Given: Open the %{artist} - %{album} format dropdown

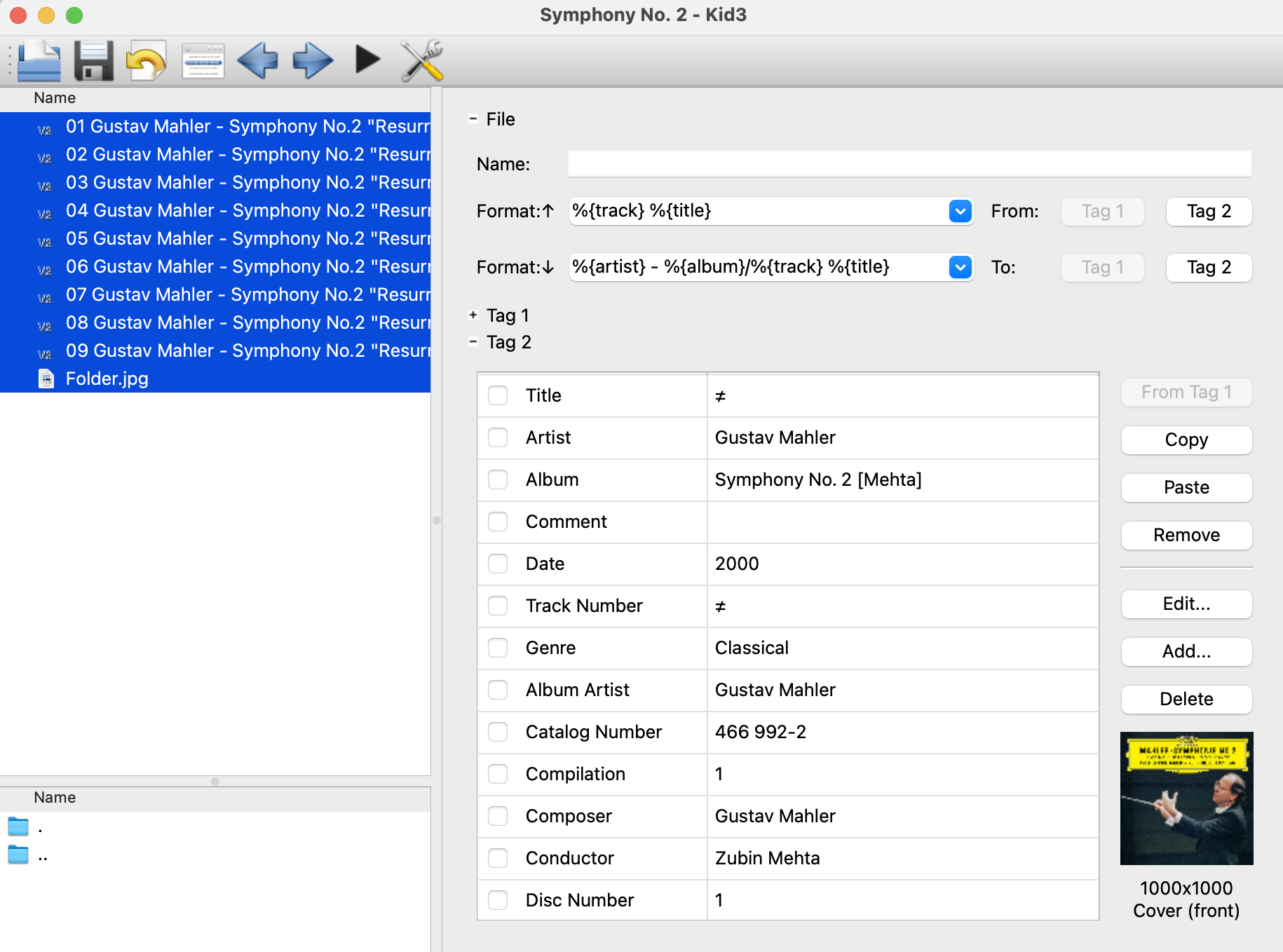Looking at the screenshot, I should (x=960, y=267).
